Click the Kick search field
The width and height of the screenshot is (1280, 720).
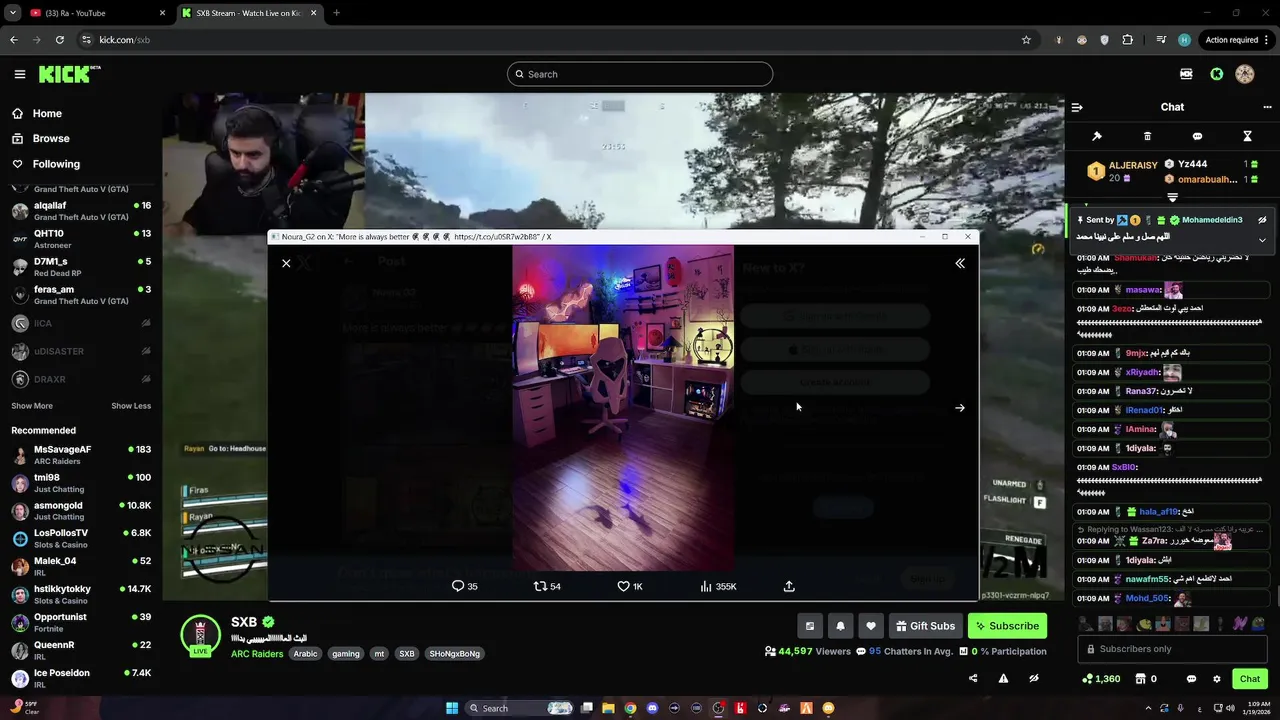[x=640, y=74]
